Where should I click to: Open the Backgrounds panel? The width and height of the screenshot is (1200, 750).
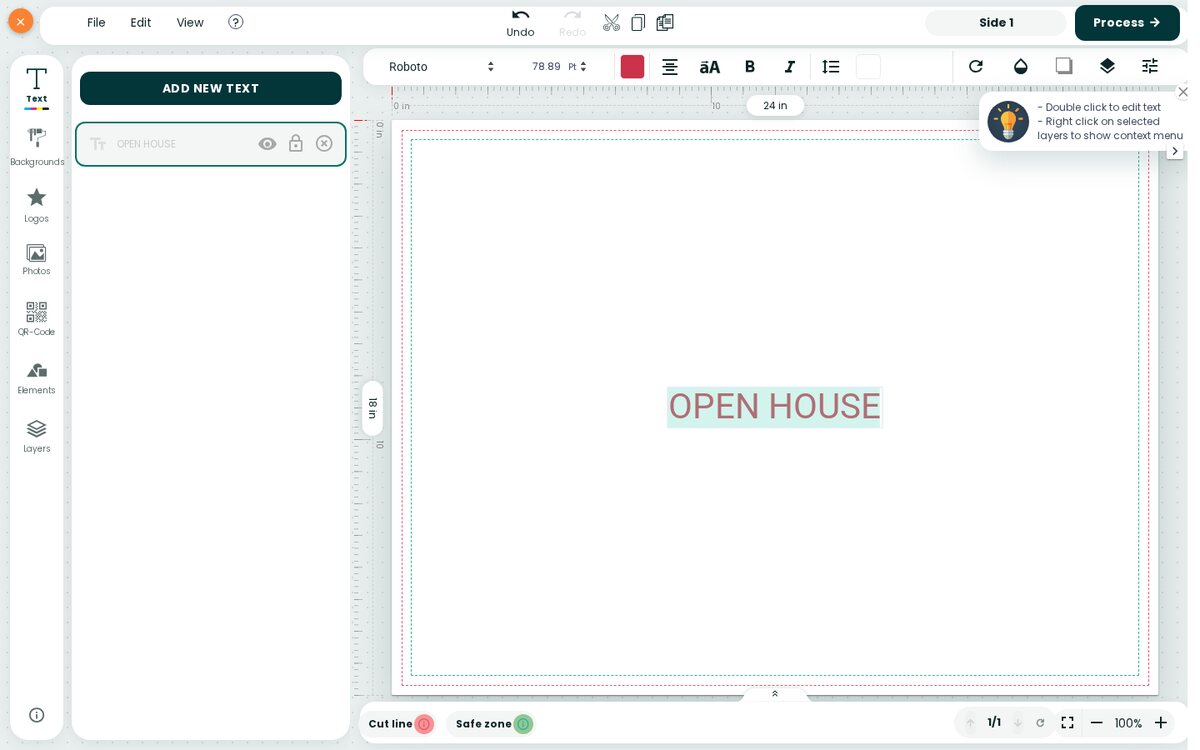[x=36, y=147]
